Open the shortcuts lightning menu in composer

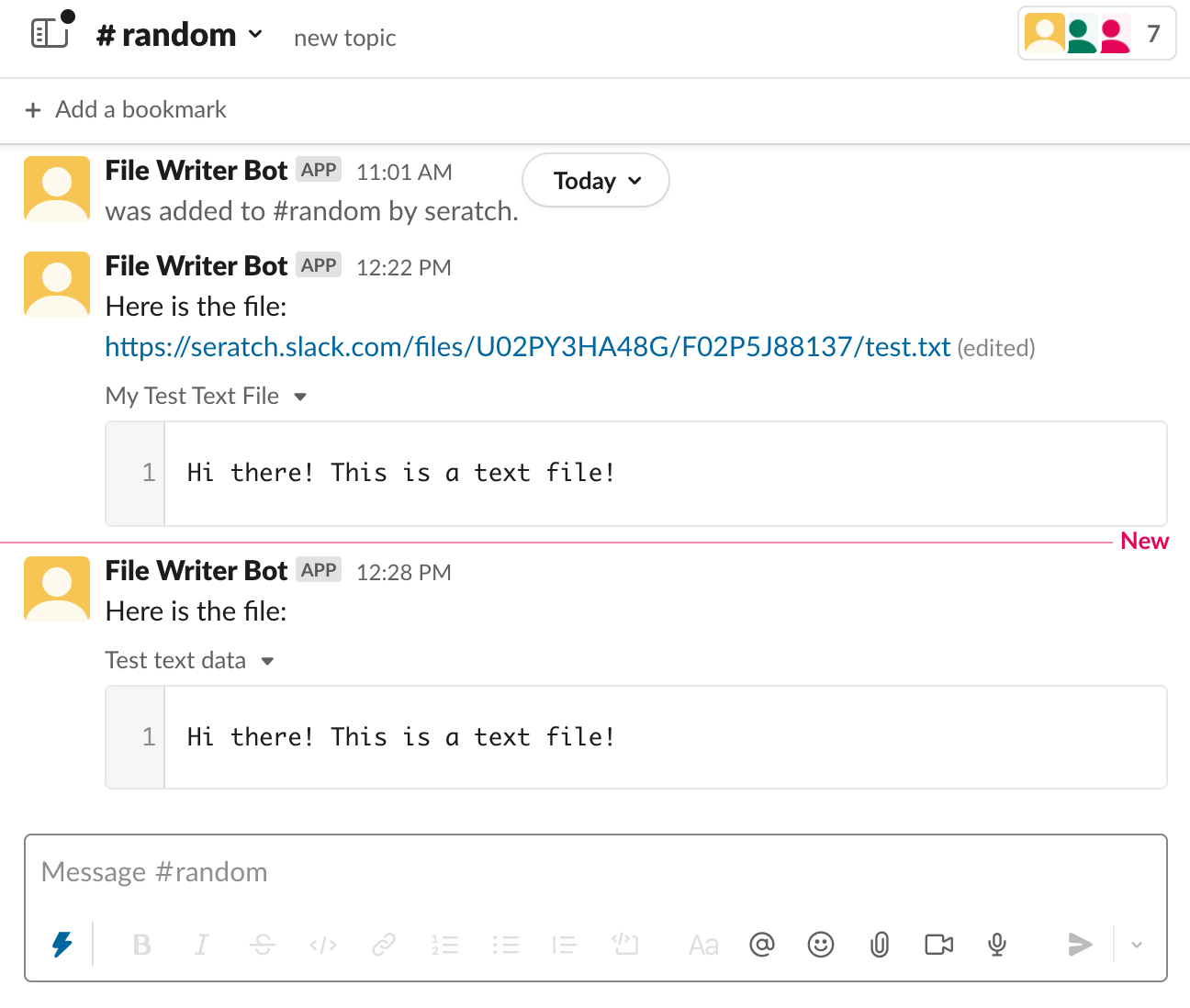(62, 944)
